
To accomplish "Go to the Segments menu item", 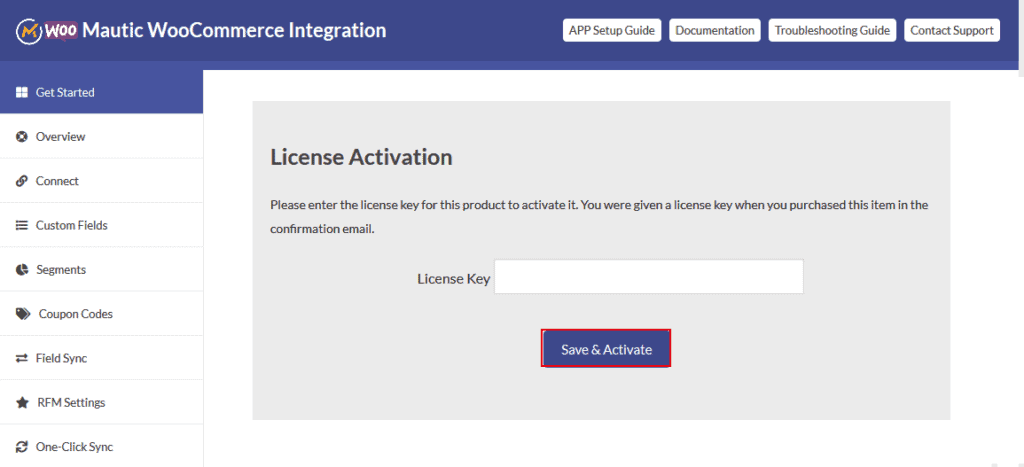I will tap(101, 270).
